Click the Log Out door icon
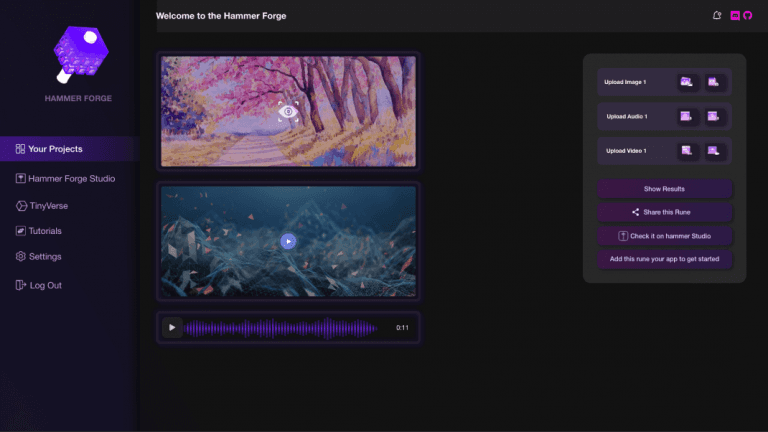Viewport: 768px width, 432px height. point(20,285)
